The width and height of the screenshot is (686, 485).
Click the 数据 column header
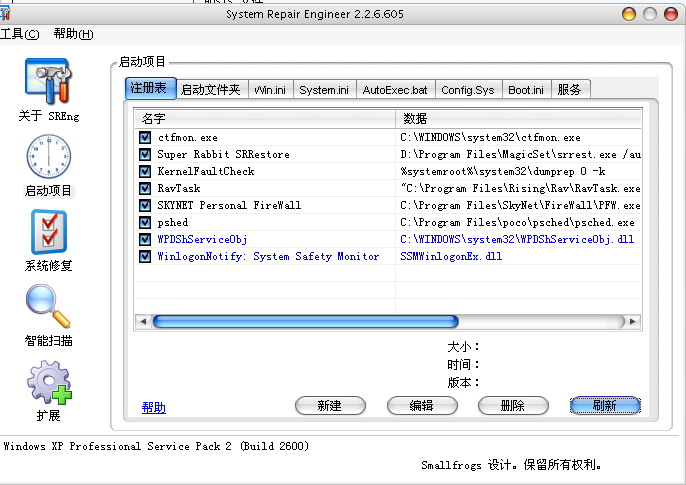(518, 119)
